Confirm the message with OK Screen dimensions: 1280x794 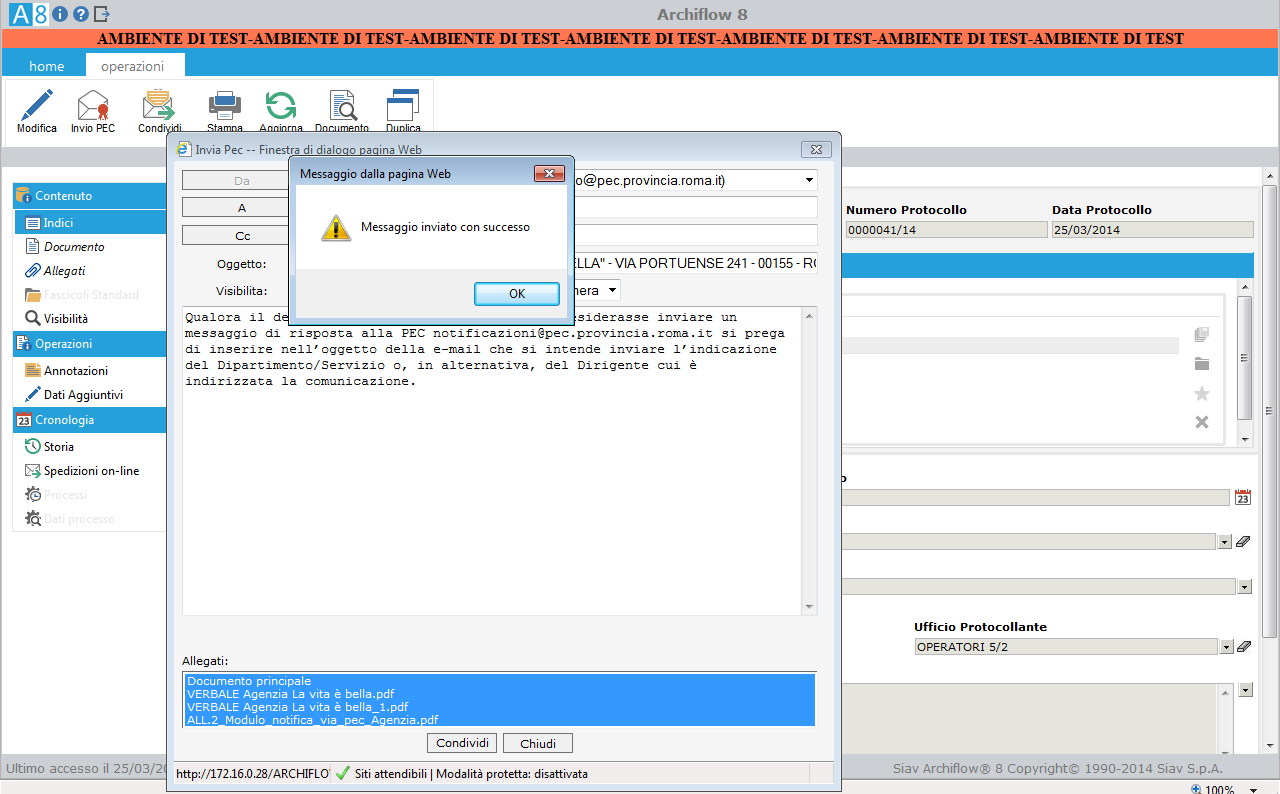[516, 294]
